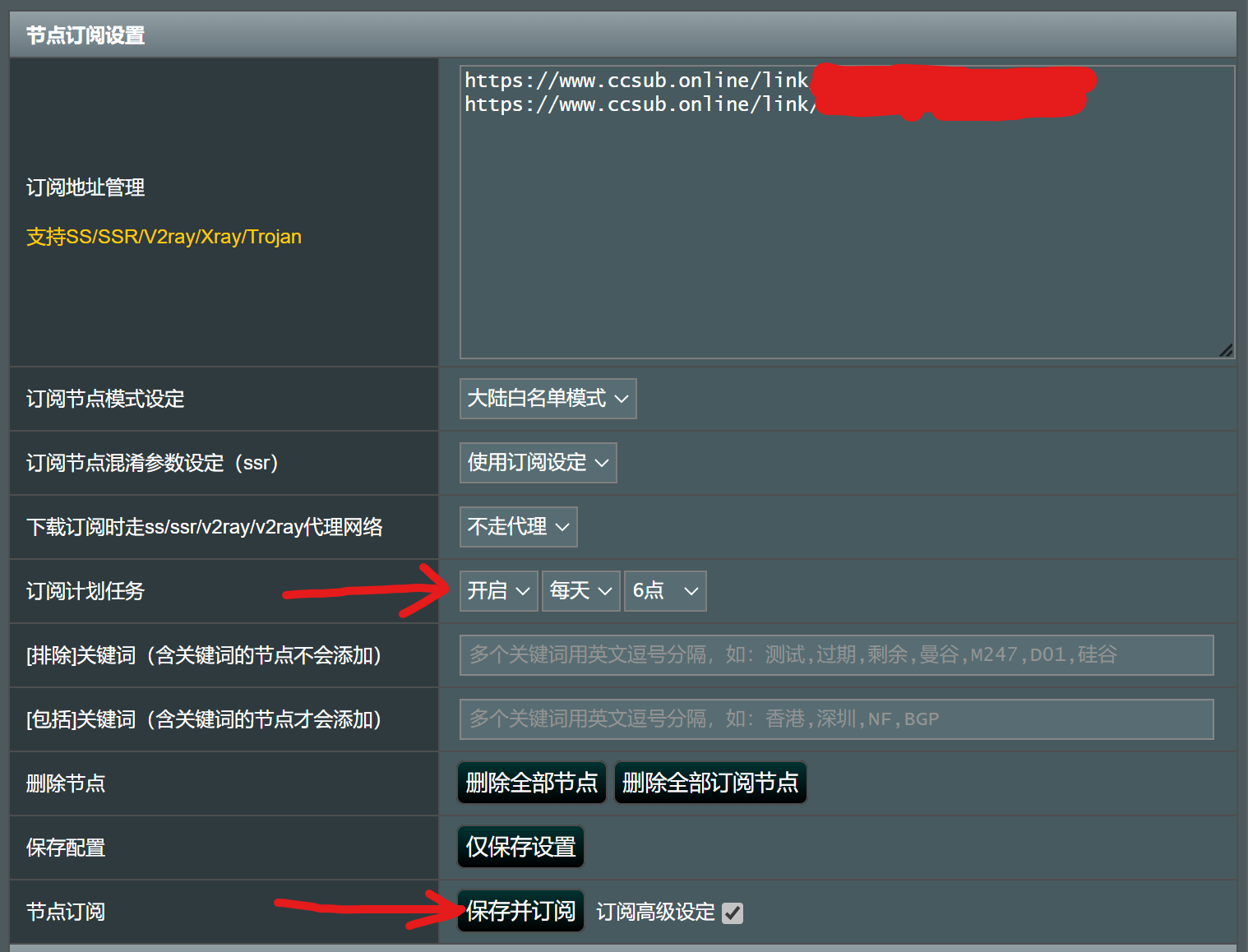Click the 节点订阅设置 section header
The width and height of the screenshot is (1248, 952).
click(86, 35)
